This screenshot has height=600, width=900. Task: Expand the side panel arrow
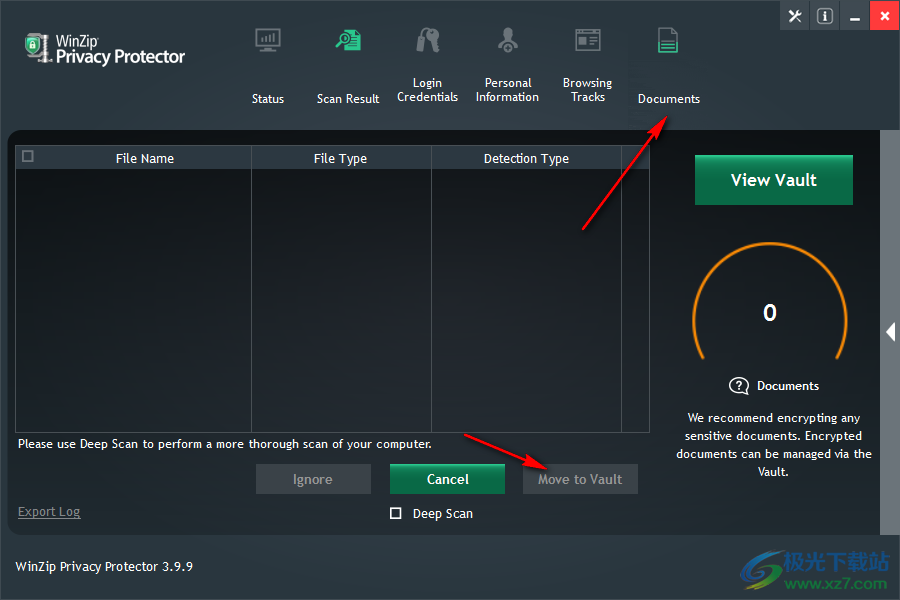(x=890, y=332)
